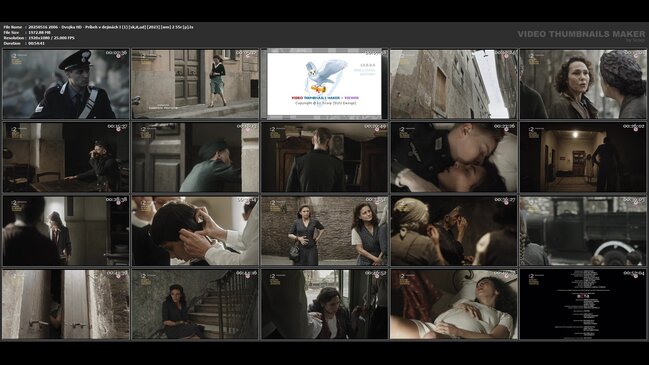Screen dimensions: 649x365
Task: Select the thumbnail of a woman walking past wooden door
Action: pos(195,84)
